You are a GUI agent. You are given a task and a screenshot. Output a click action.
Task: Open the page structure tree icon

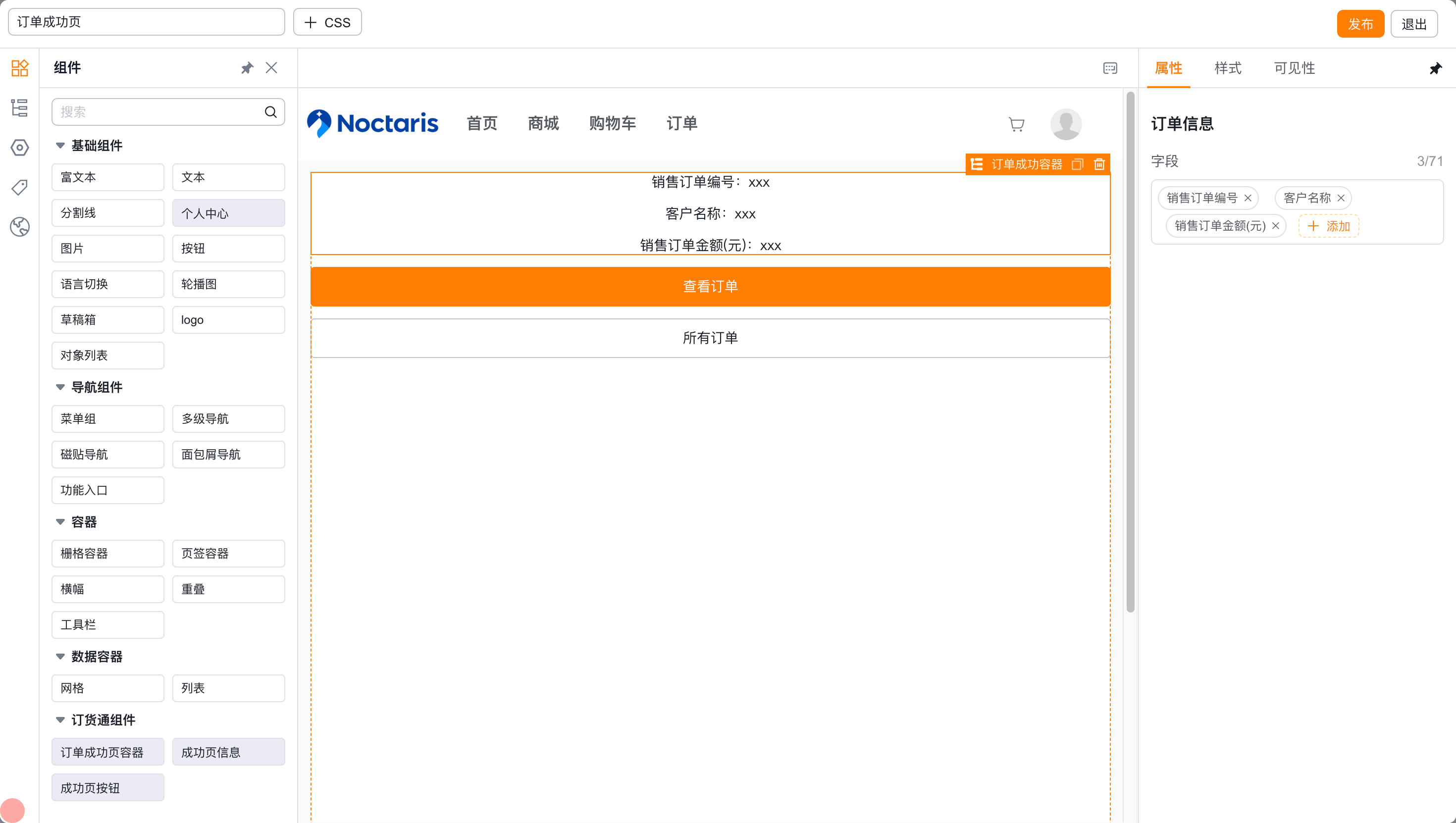(19, 107)
